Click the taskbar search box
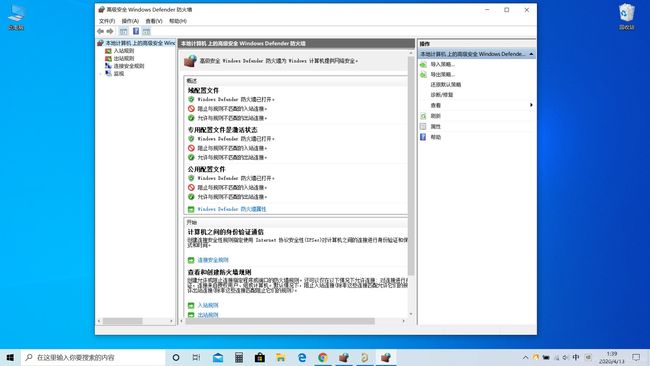 pos(93,357)
